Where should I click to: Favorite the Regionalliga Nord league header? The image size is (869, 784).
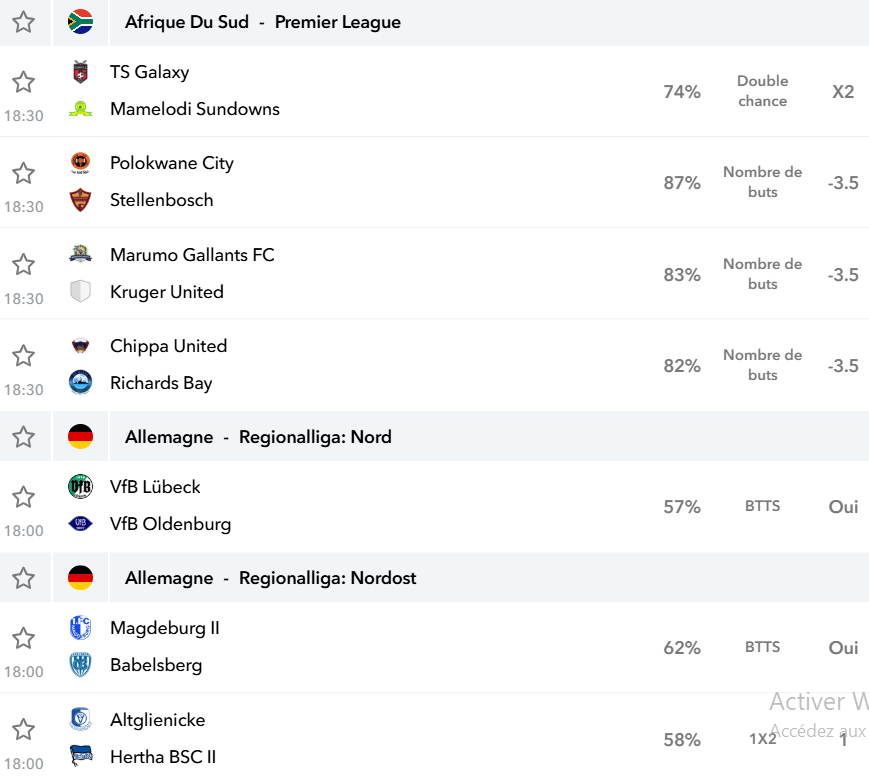(23, 437)
